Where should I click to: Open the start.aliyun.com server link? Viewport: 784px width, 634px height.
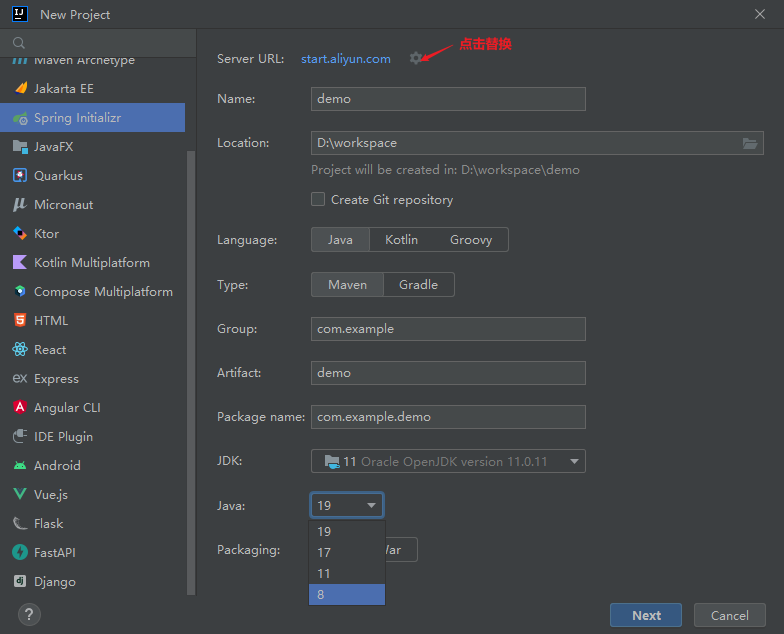click(x=346, y=59)
